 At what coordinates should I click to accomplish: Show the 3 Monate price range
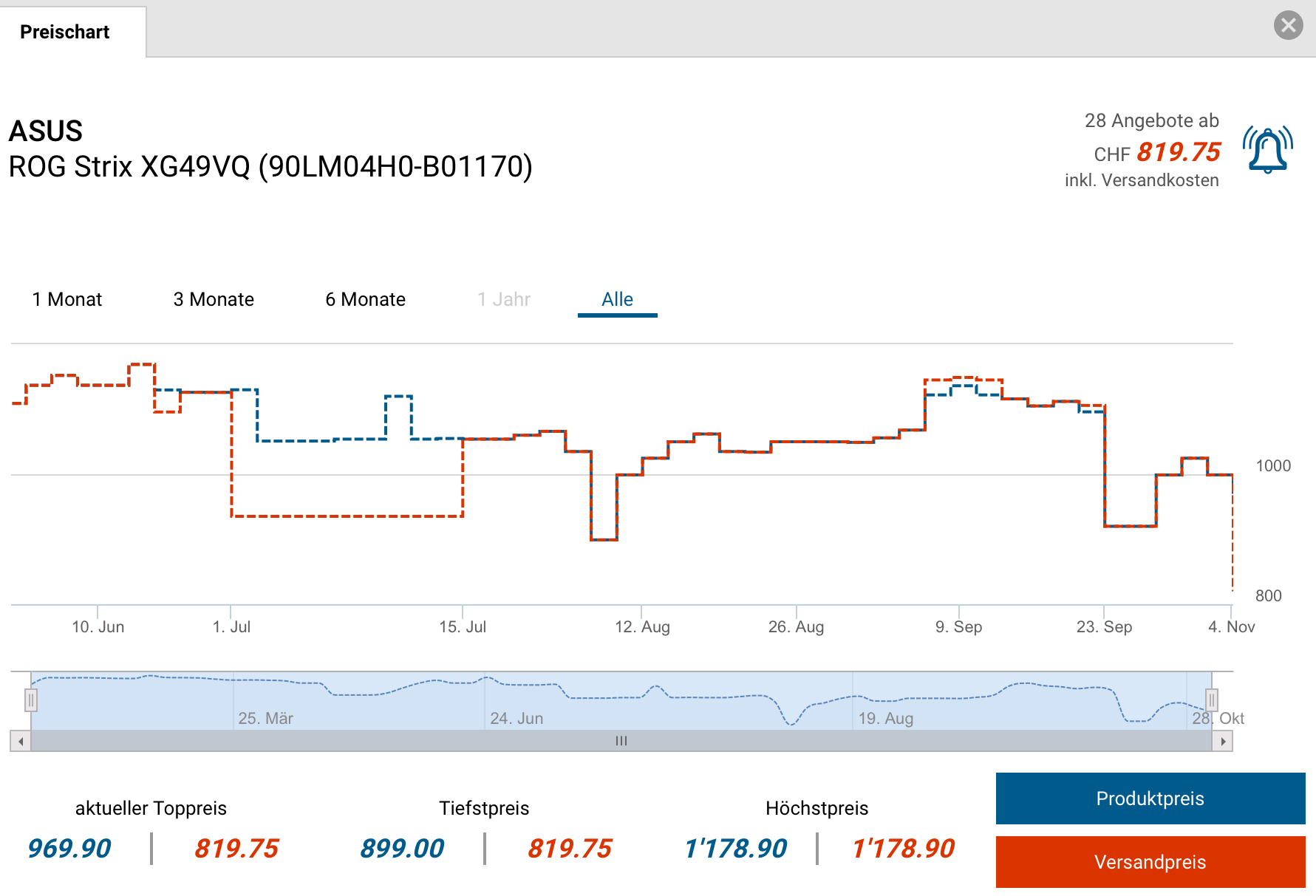tap(214, 299)
